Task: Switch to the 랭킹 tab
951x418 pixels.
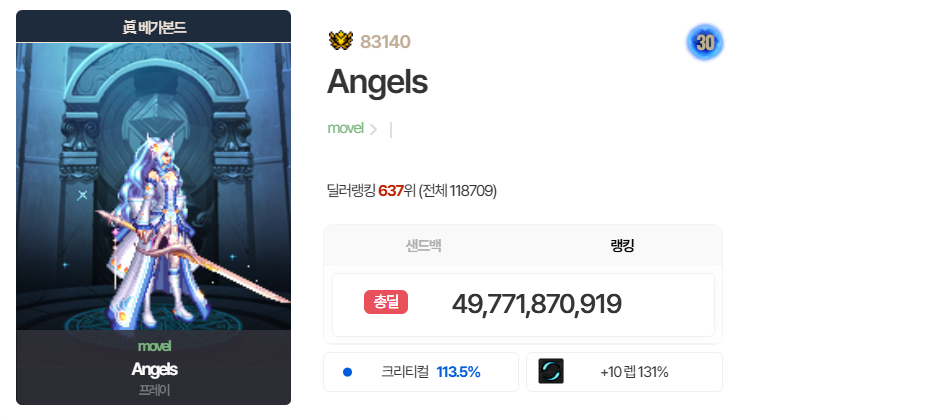Action: point(622,245)
